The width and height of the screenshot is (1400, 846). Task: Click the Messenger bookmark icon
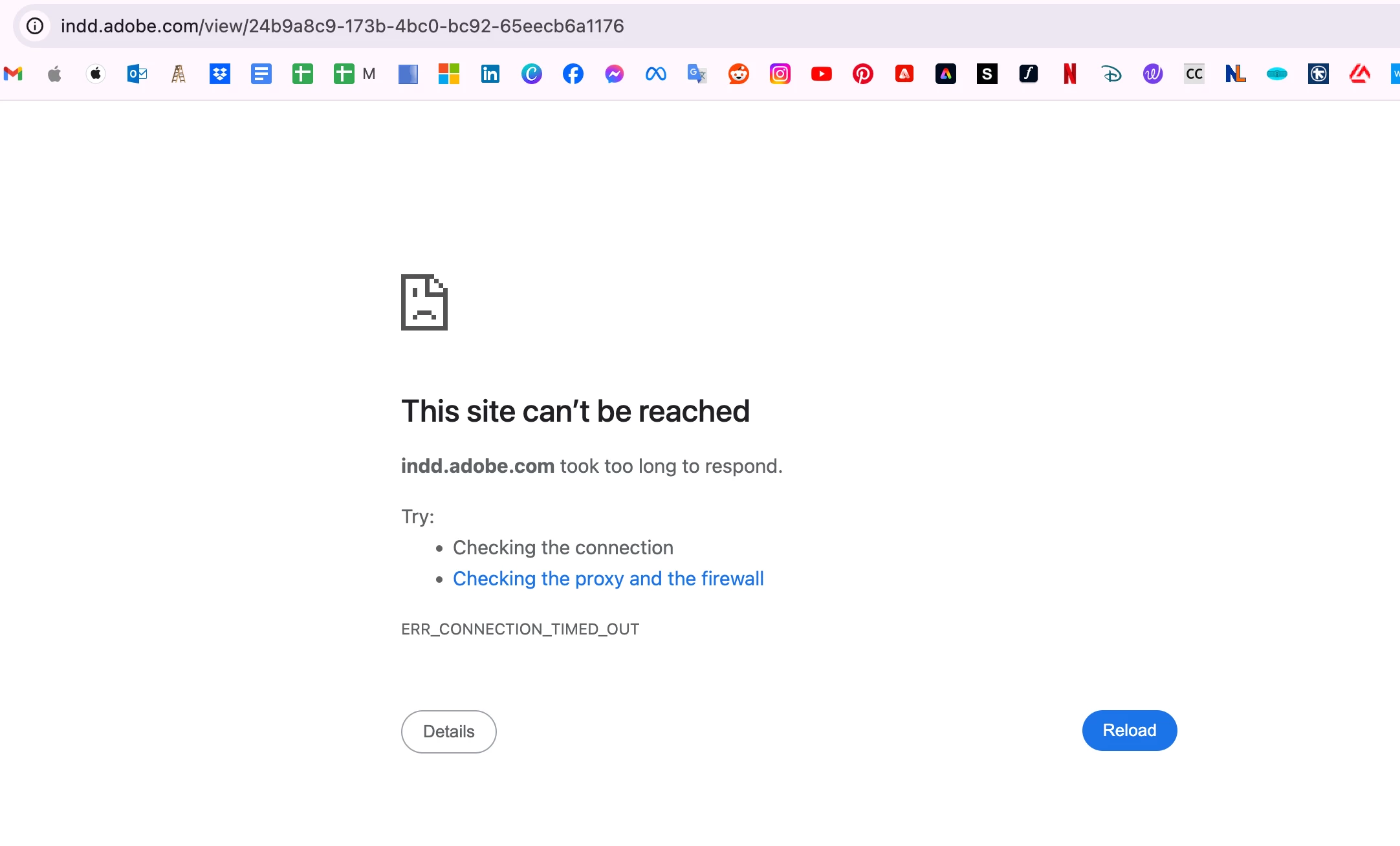tap(614, 74)
